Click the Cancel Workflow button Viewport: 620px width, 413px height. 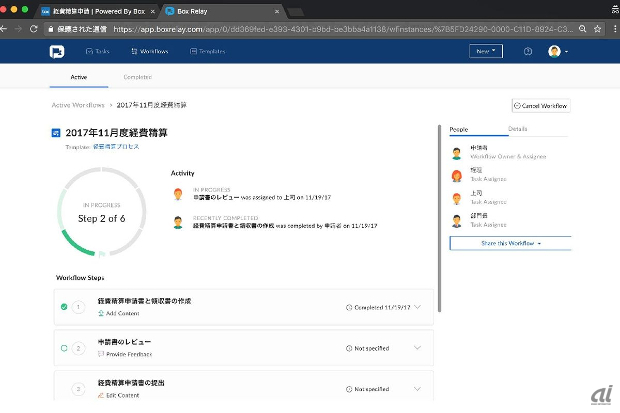tap(540, 105)
